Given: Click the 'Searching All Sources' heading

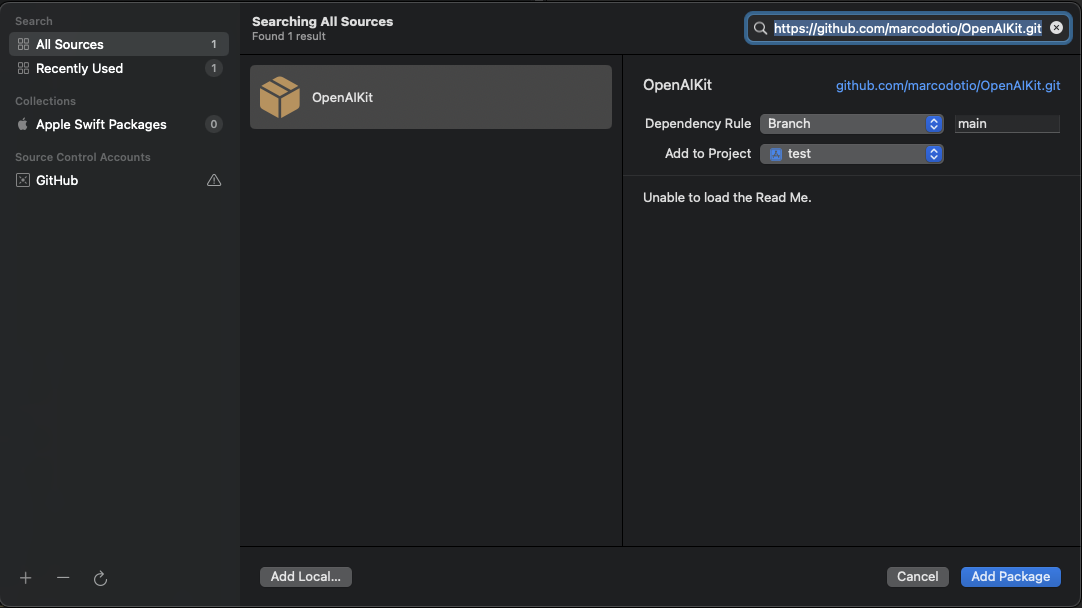Looking at the screenshot, I should click(322, 21).
